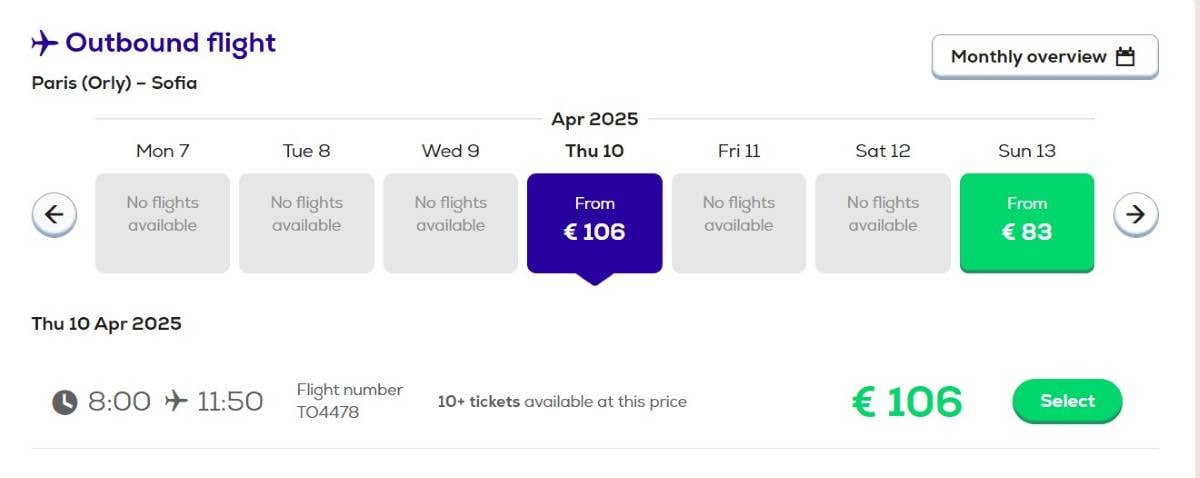The width and height of the screenshot is (1200, 478).
Task: Click the Mon 7 no flights tile
Action: tap(163, 223)
